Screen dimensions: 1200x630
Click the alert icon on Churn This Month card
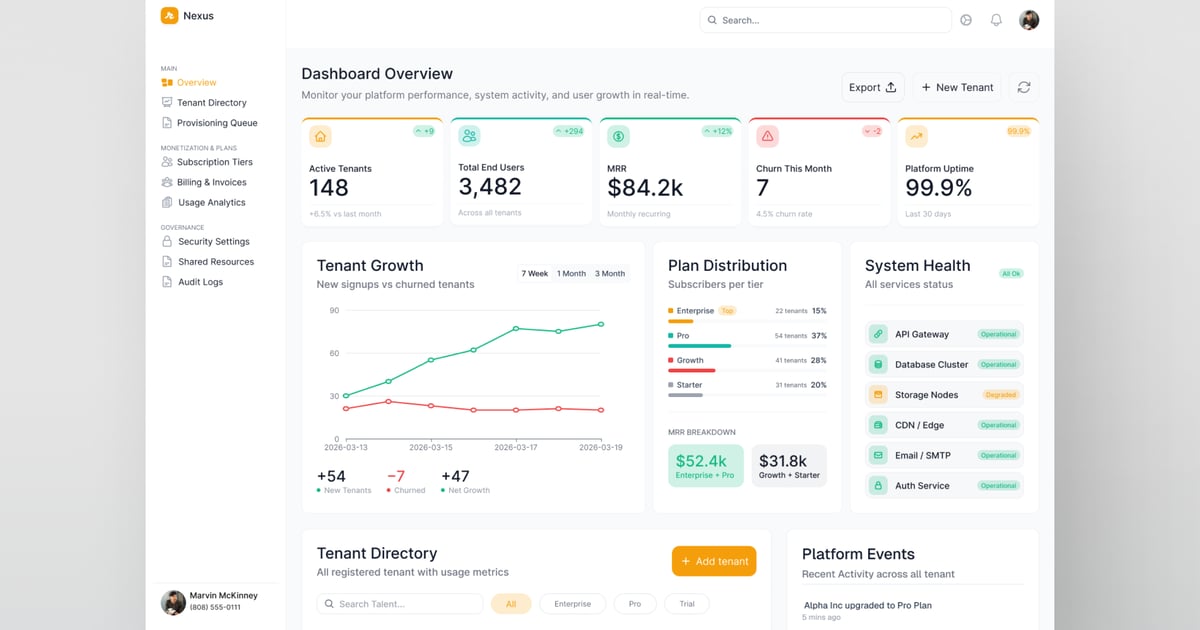pyautogui.click(x=767, y=135)
